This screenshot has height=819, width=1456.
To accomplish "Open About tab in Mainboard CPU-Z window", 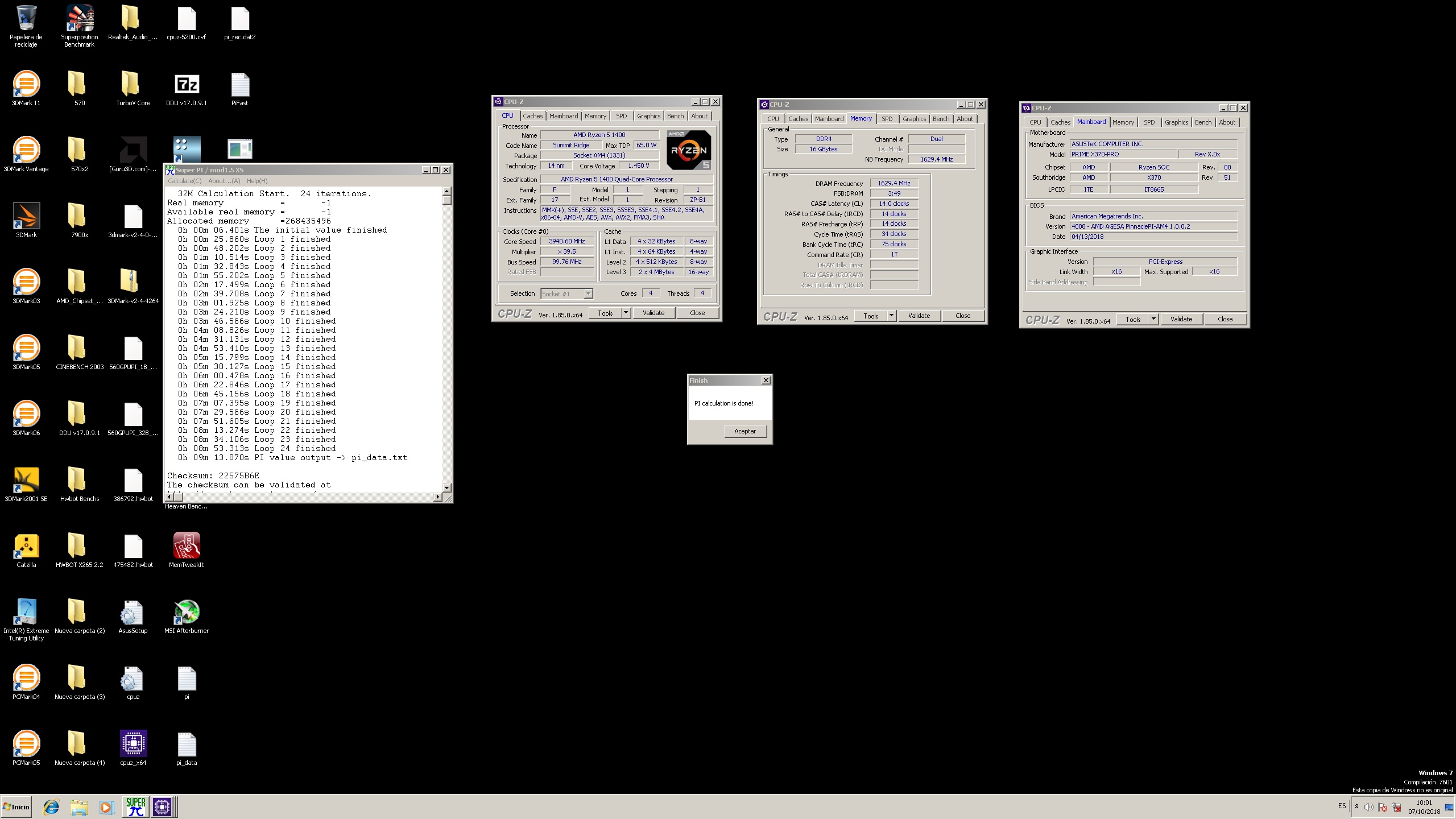I will pyautogui.click(x=1227, y=122).
